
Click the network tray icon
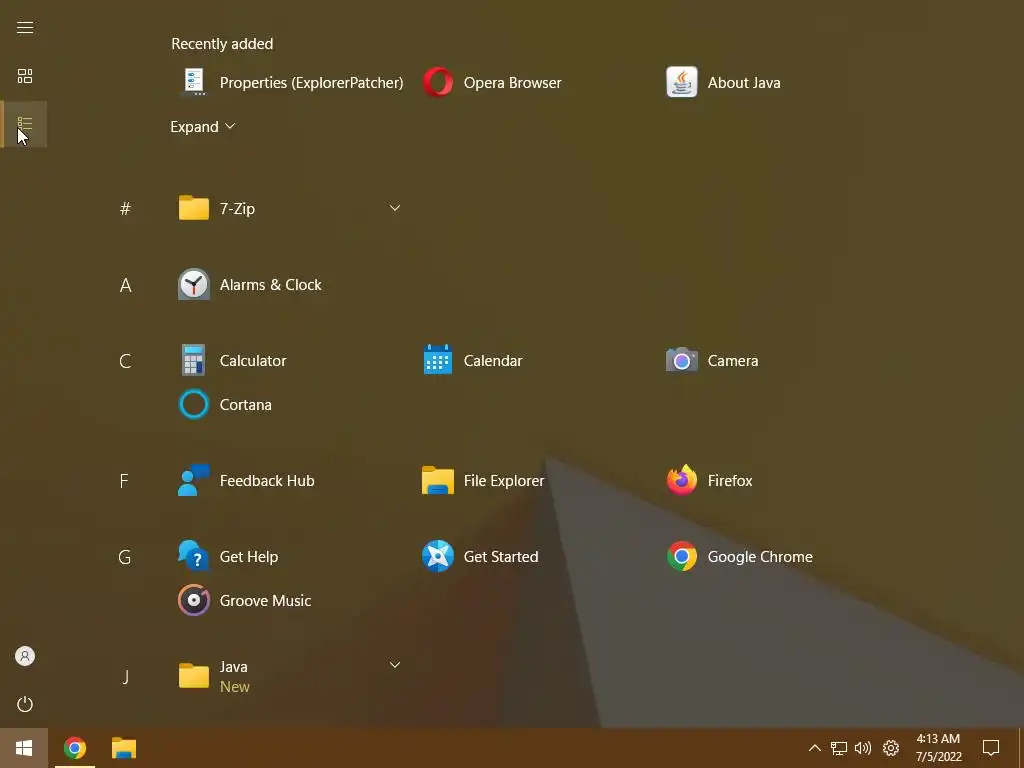point(839,748)
